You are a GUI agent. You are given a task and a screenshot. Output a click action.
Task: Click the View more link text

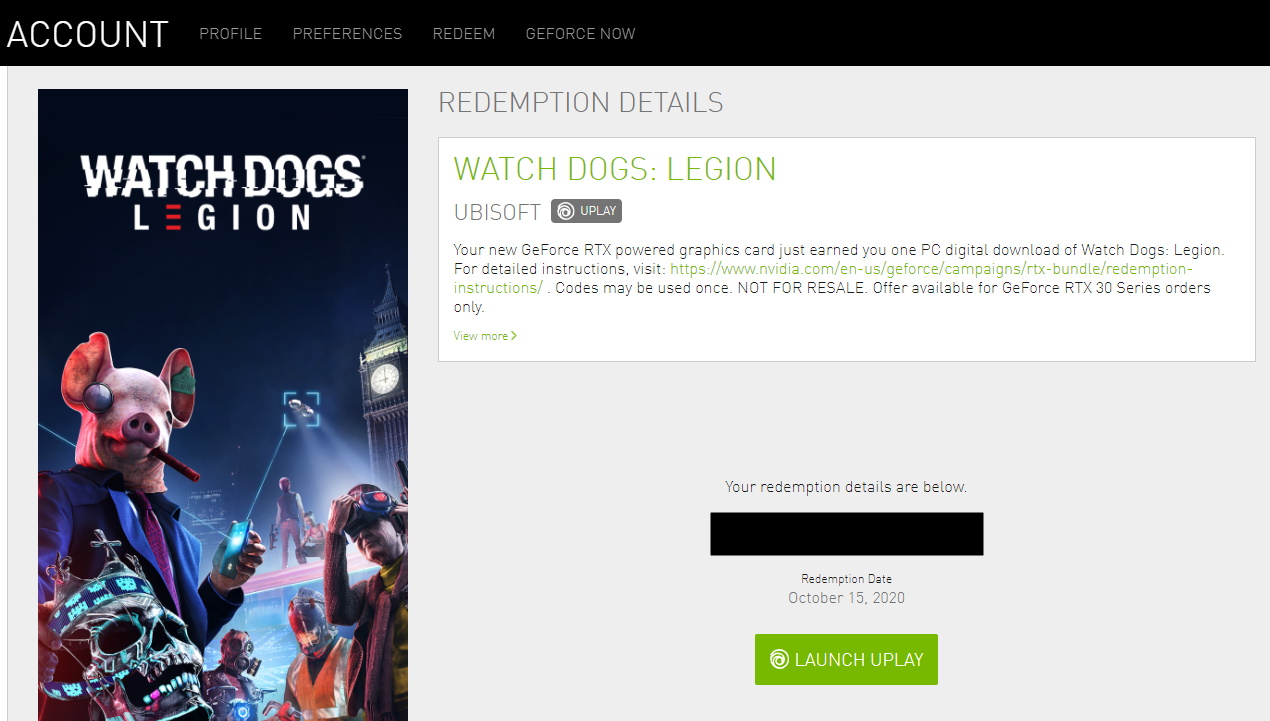[480, 336]
